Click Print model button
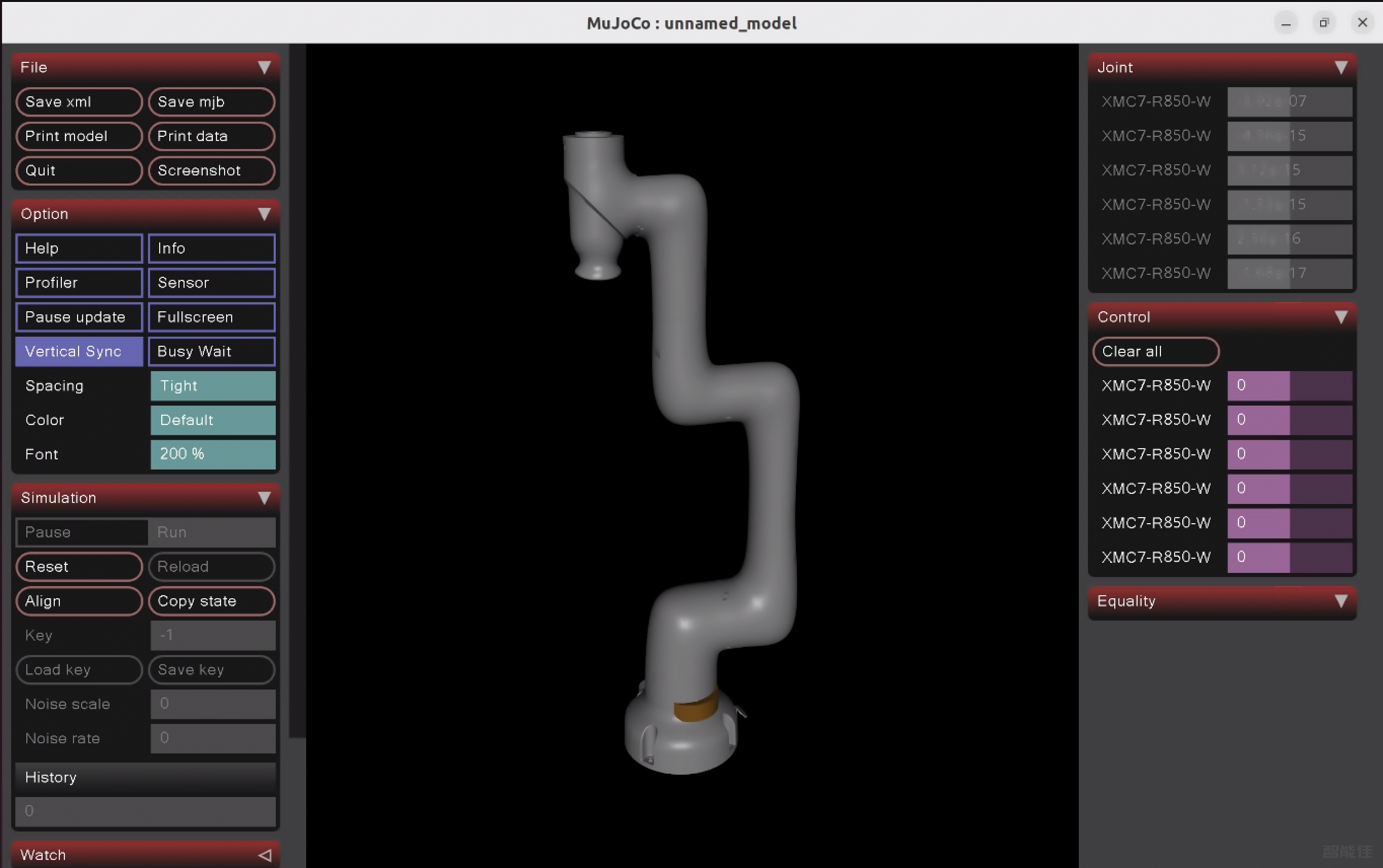The width and height of the screenshot is (1383, 868). coord(79,136)
